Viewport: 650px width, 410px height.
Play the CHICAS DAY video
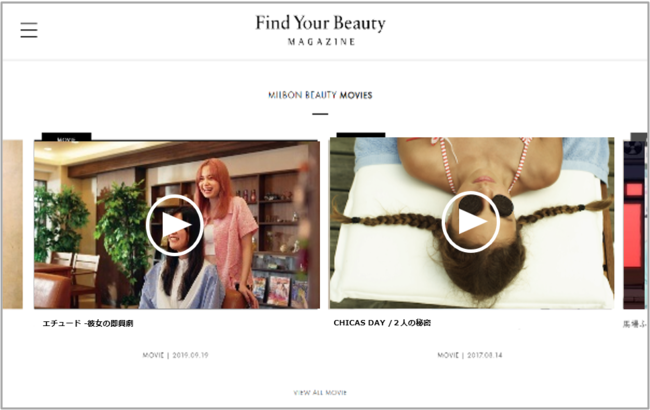(471, 222)
